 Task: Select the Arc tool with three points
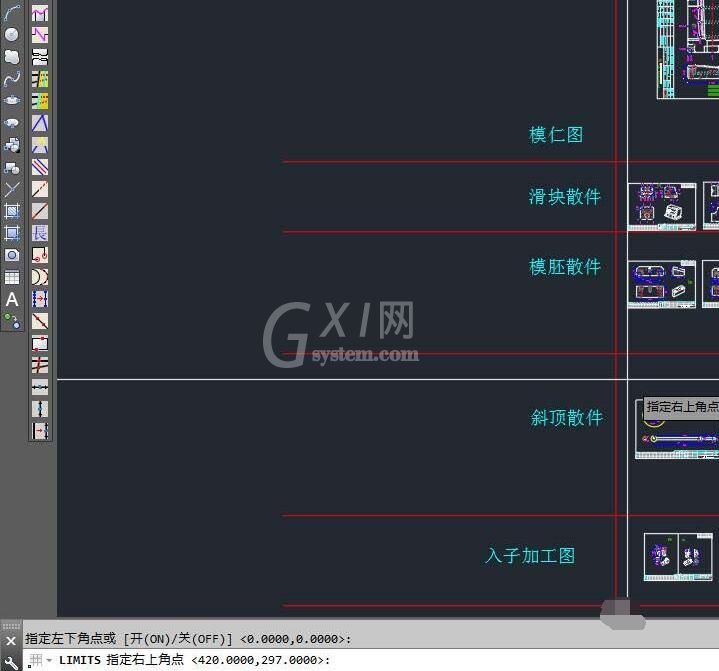click(12, 12)
